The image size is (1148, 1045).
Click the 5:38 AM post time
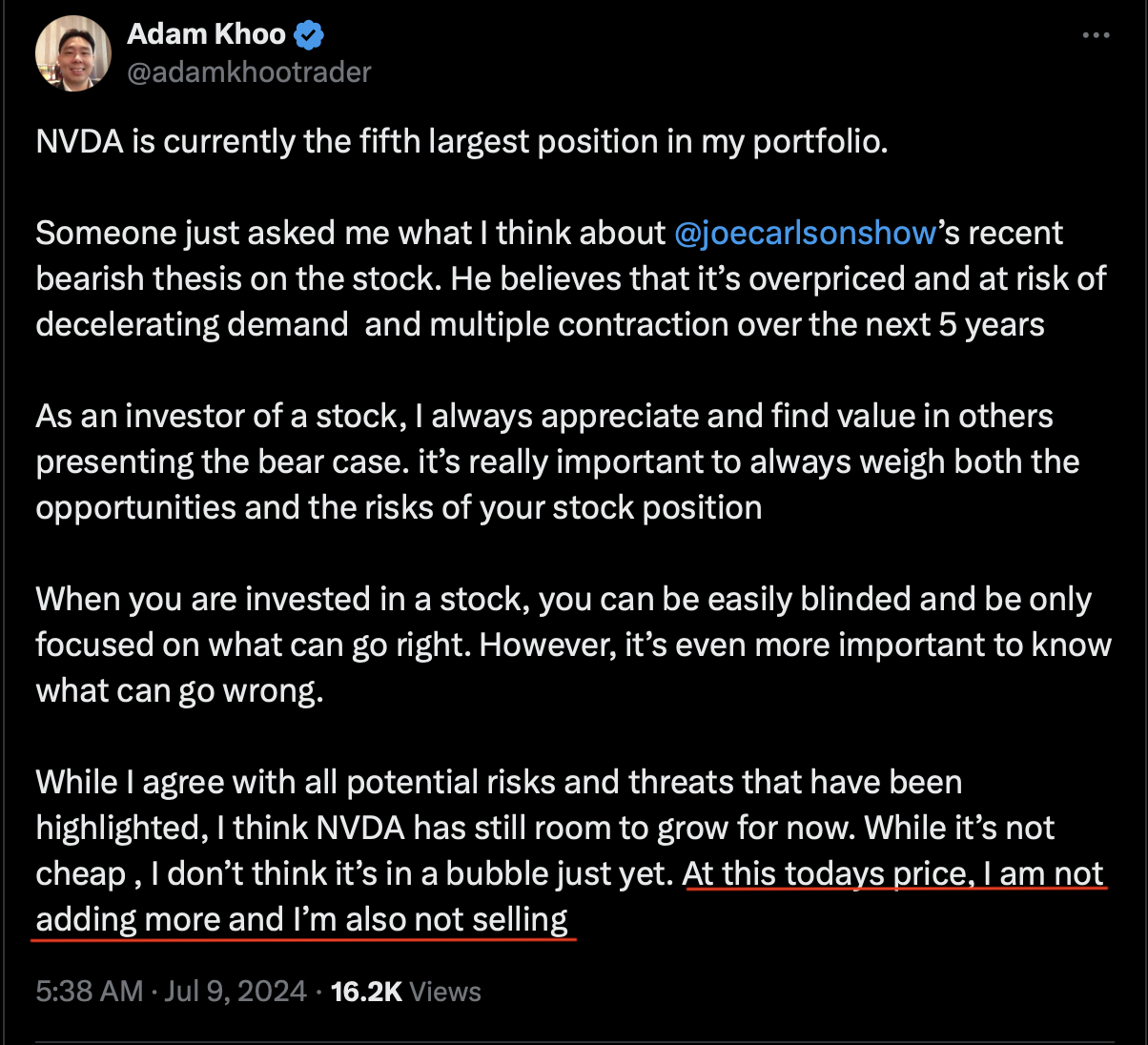click(x=90, y=992)
